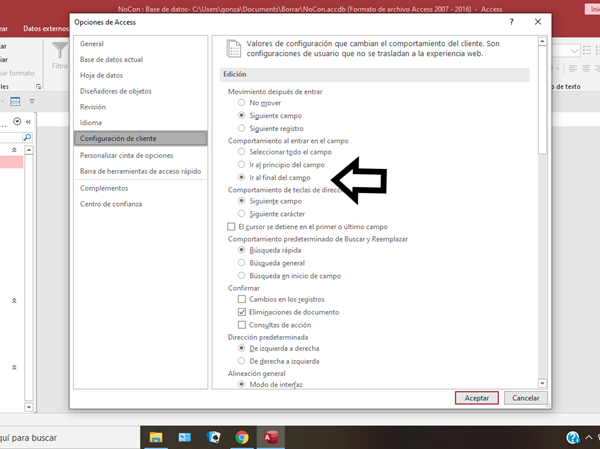Click navigation pane scroll up arrow
Screen dimensions: 600x449
pyautogui.click(x=29, y=150)
